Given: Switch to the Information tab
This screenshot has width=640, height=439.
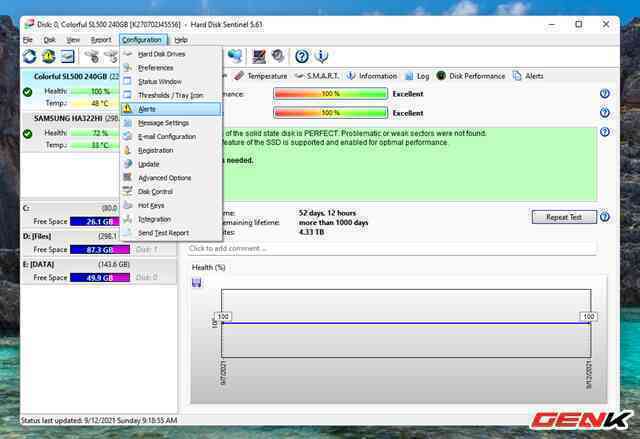Looking at the screenshot, I should pyautogui.click(x=371, y=76).
